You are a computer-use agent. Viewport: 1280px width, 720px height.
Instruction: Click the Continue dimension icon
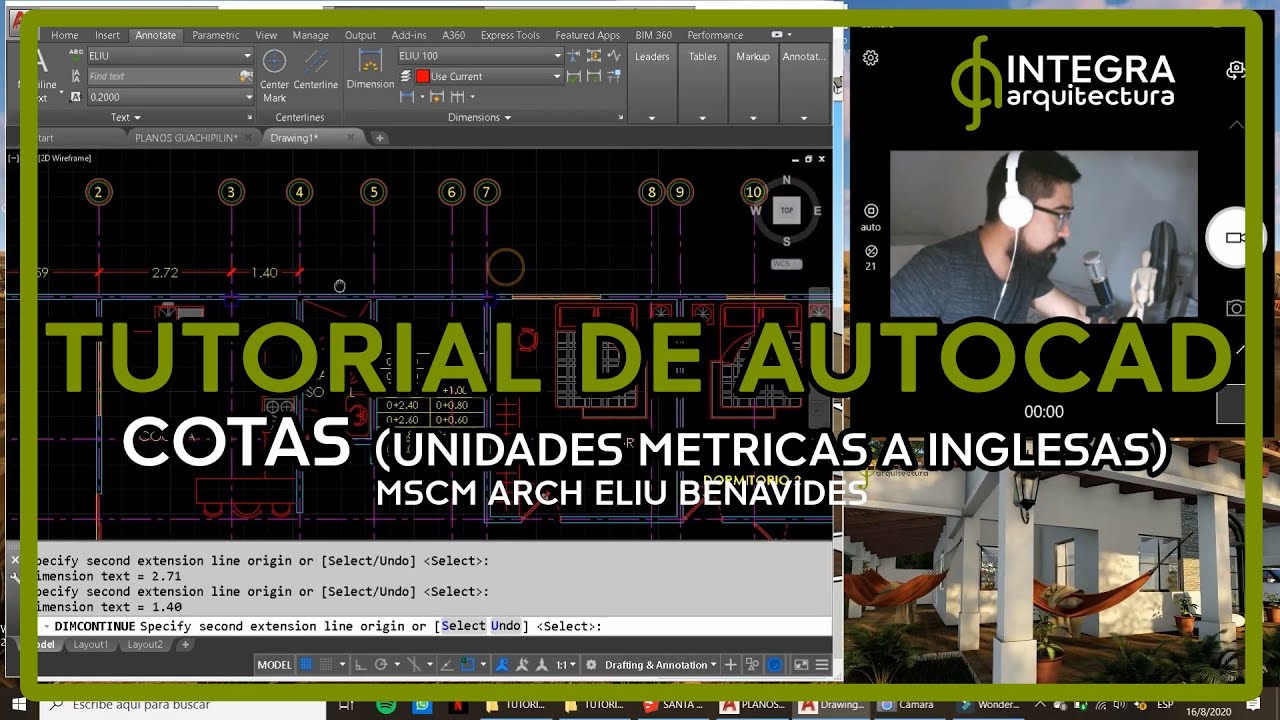pos(457,96)
